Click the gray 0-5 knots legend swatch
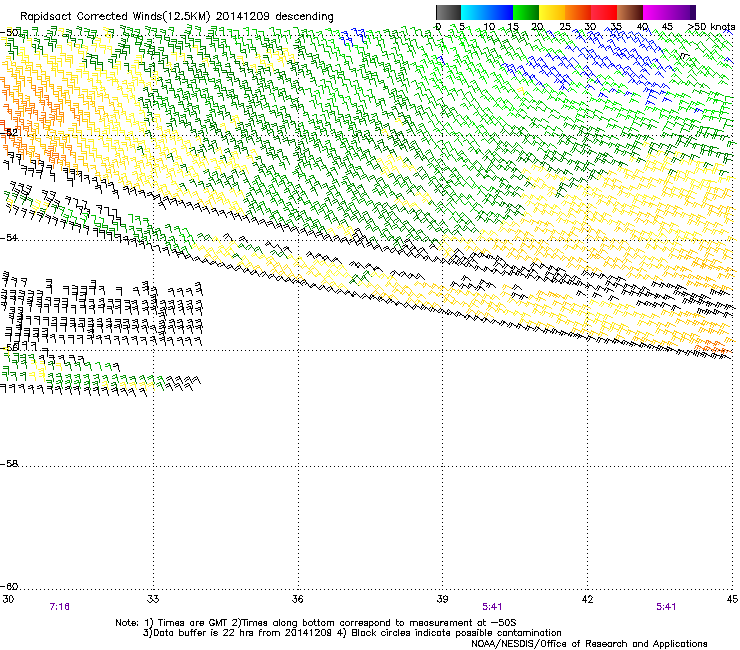The width and height of the screenshot is (740, 650). [448, 12]
